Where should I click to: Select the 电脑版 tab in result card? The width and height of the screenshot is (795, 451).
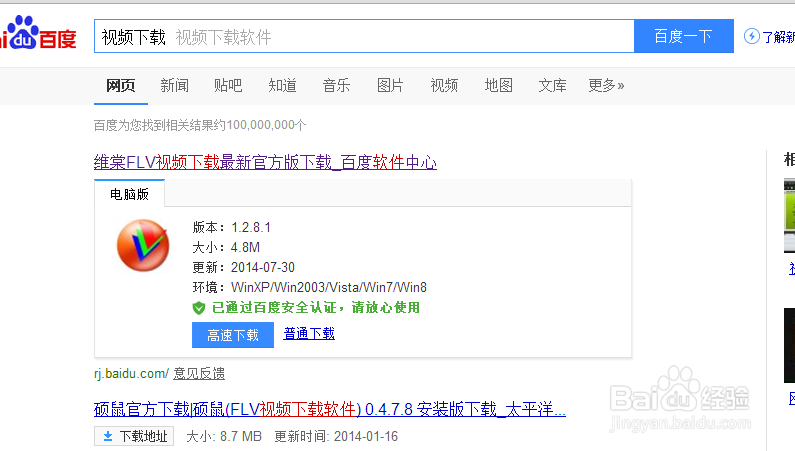tap(129, 194)
